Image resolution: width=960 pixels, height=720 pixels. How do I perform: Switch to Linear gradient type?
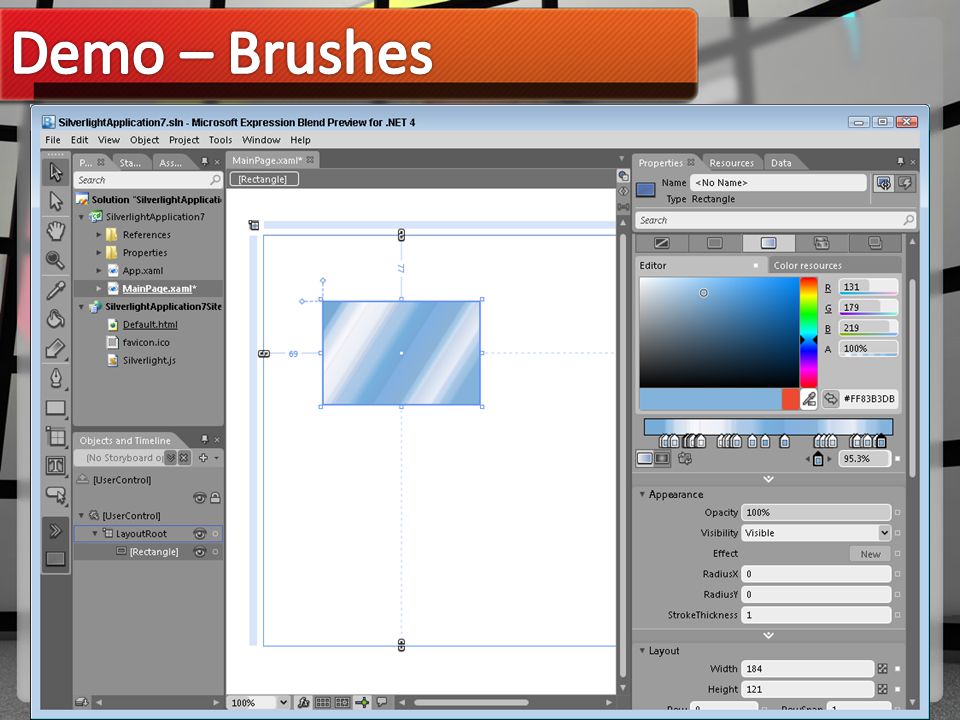pyautogui.click(x=645, y=459)
